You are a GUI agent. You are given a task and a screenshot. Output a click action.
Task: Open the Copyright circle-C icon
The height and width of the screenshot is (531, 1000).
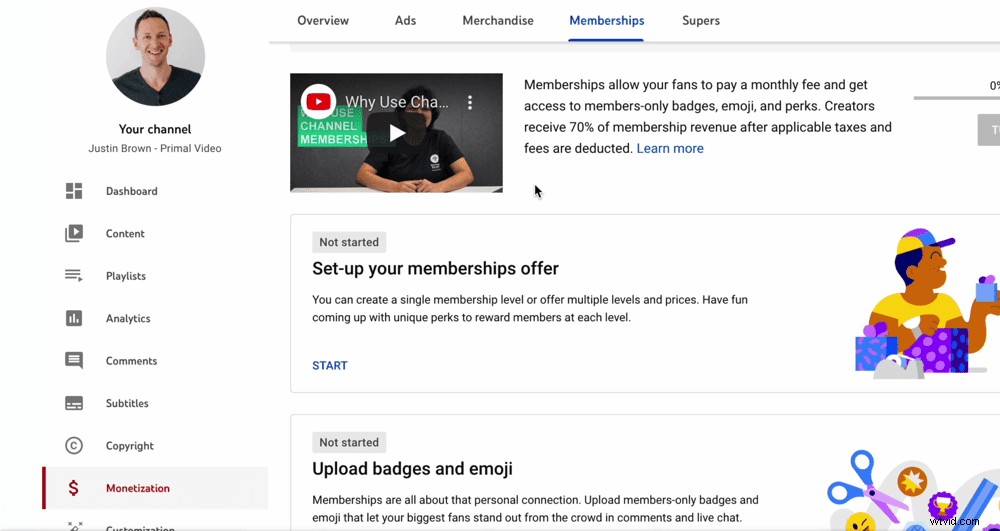(x=74, y=446)
